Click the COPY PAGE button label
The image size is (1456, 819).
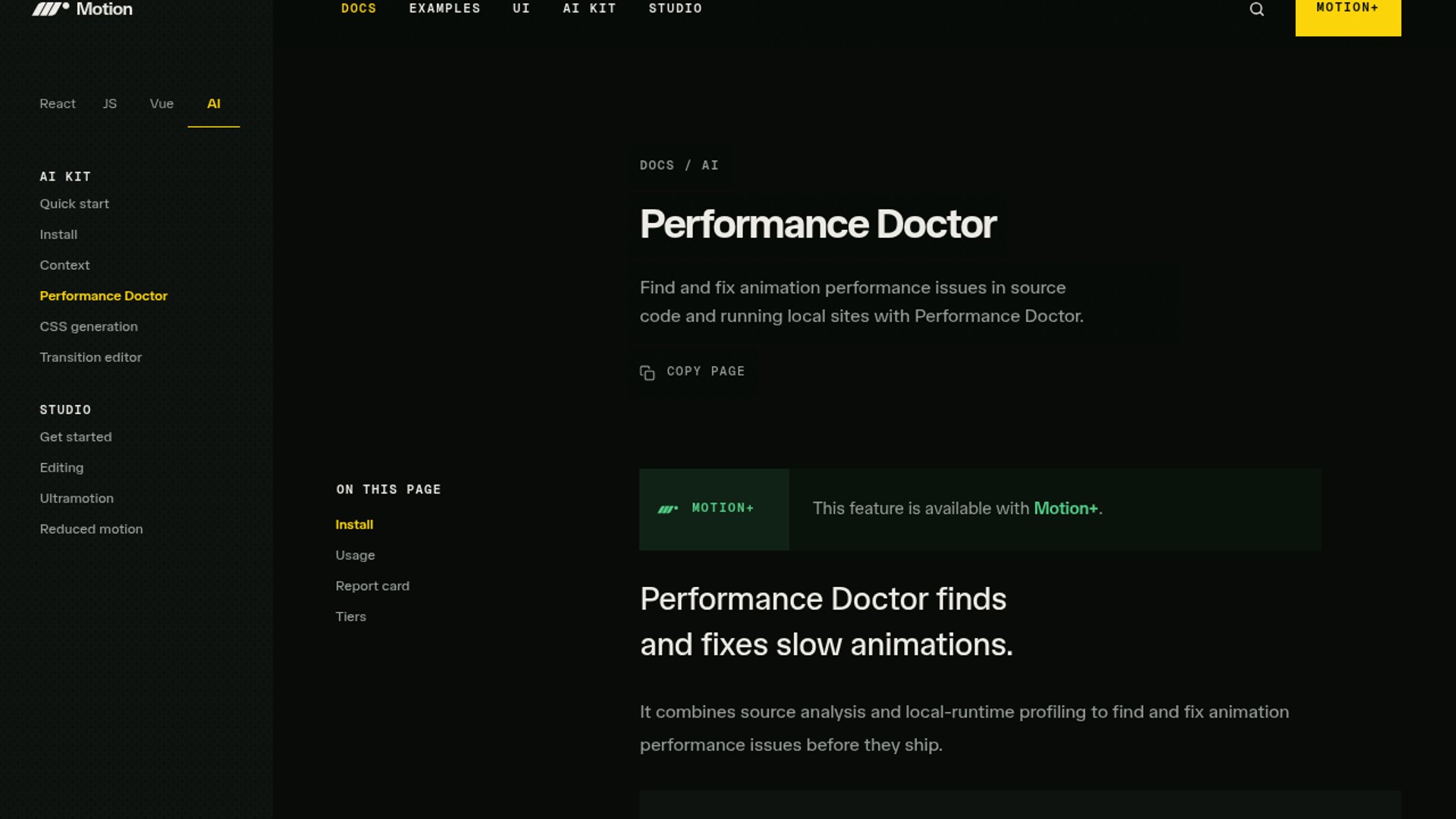click(705, 372)
